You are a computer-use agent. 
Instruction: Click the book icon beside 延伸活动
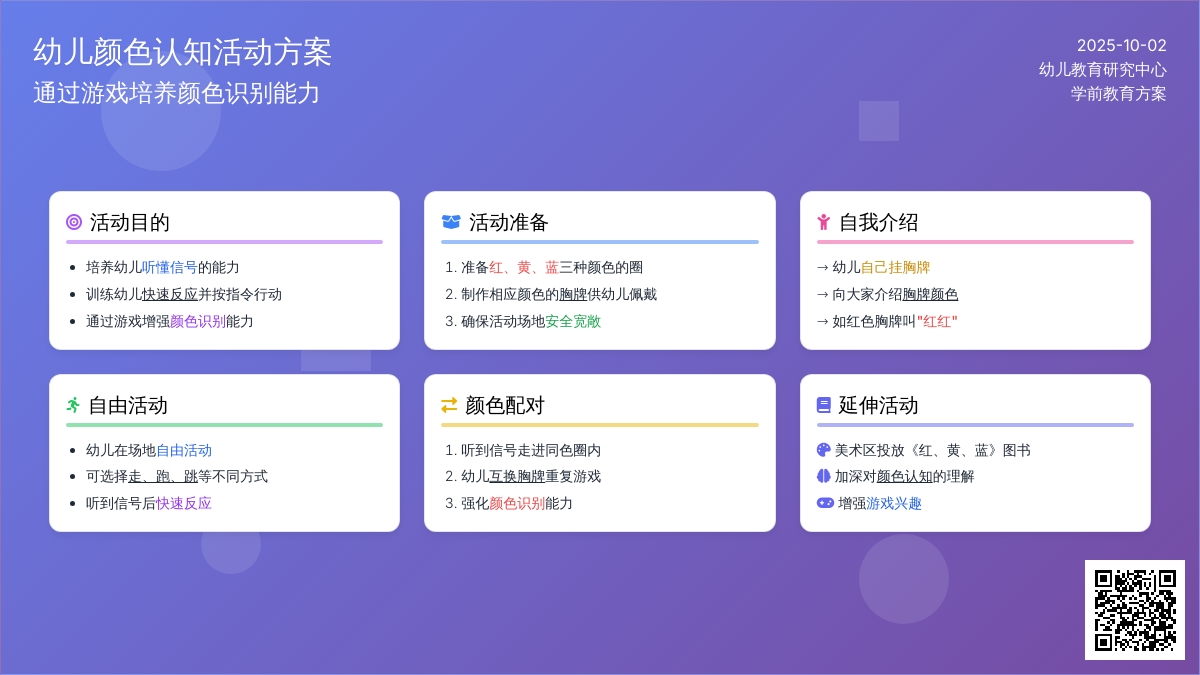tap(824, 405)
